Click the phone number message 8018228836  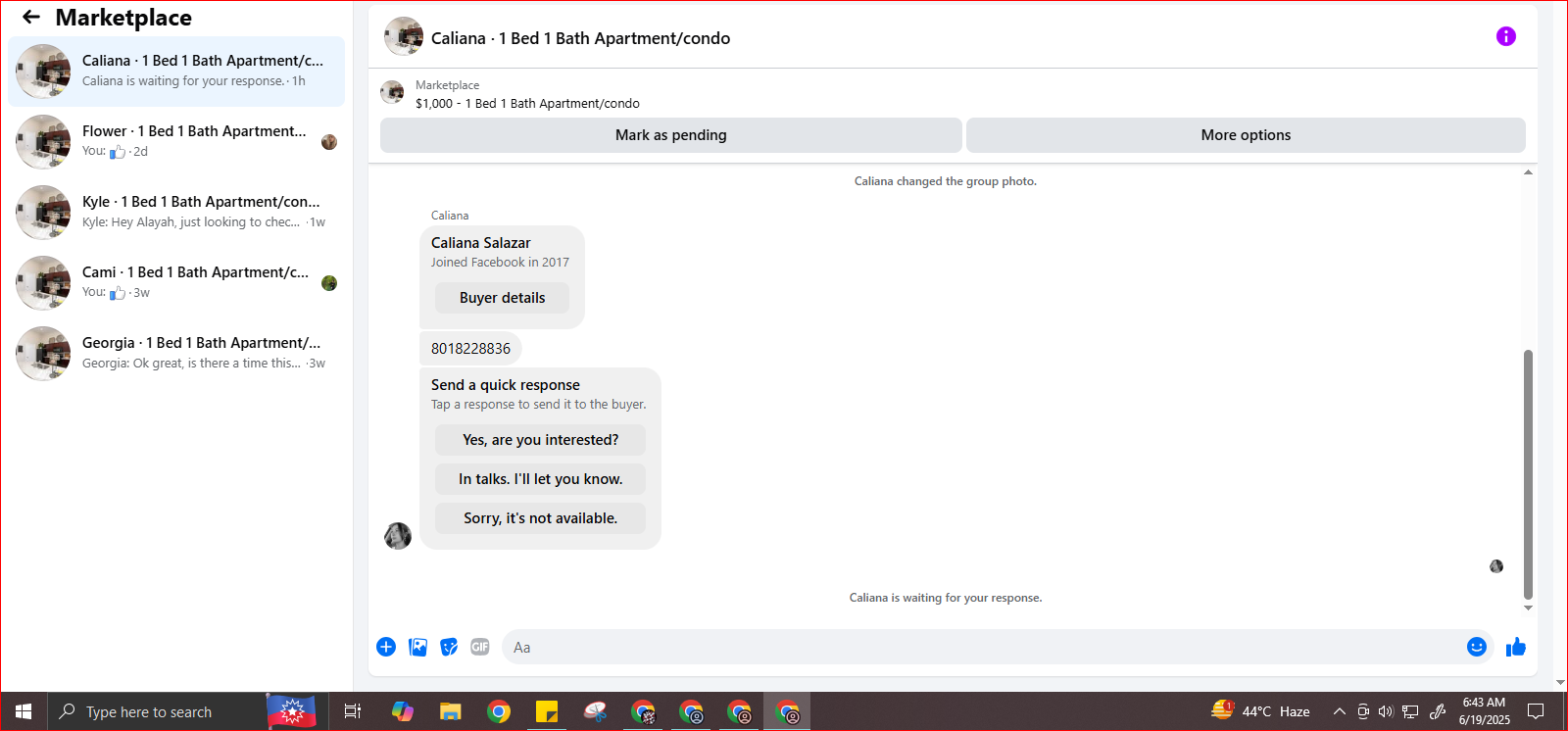coord(470,348)
